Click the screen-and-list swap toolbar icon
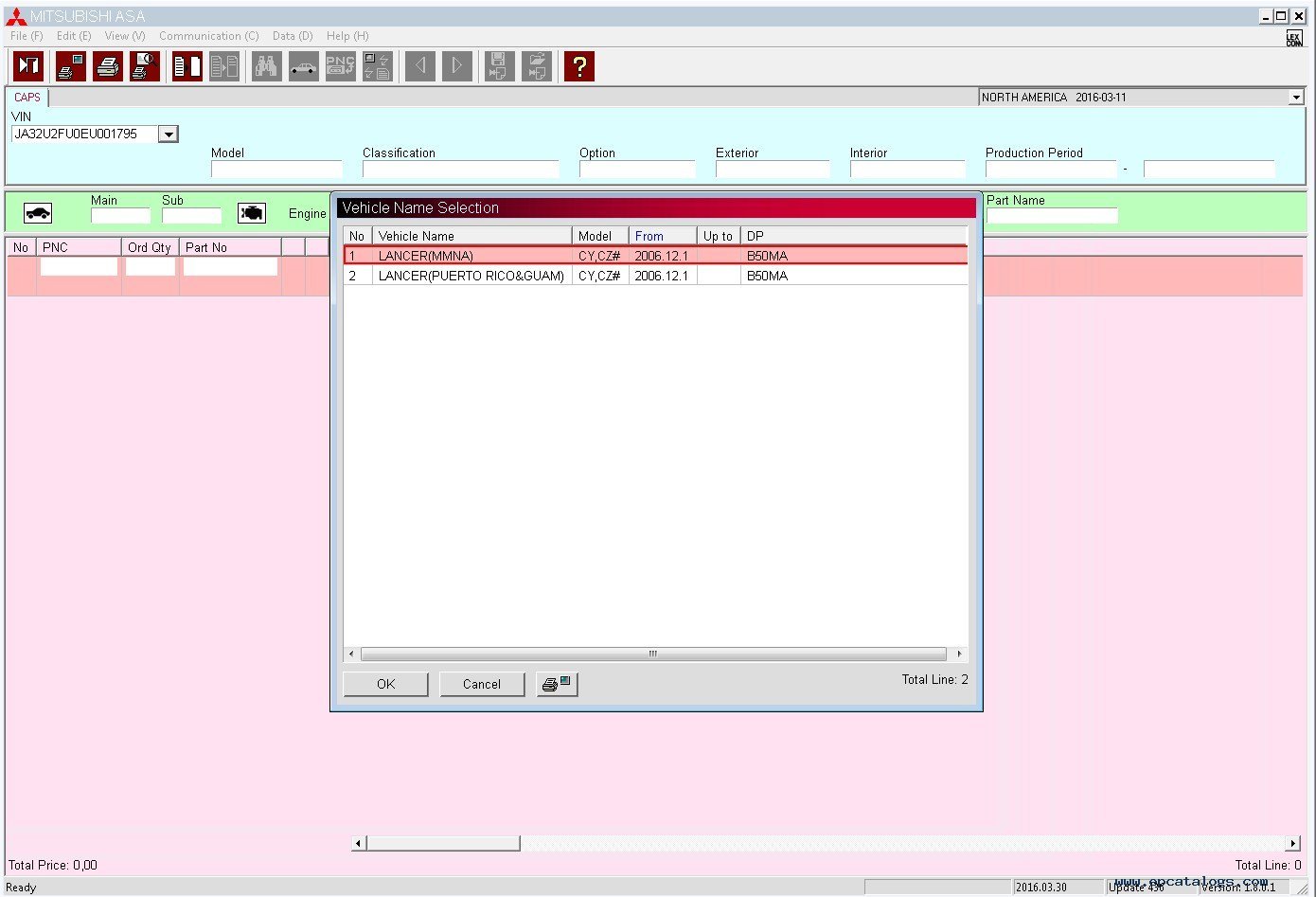The width and height of the screenshot is (1316, 897). (x=378, y=66)
